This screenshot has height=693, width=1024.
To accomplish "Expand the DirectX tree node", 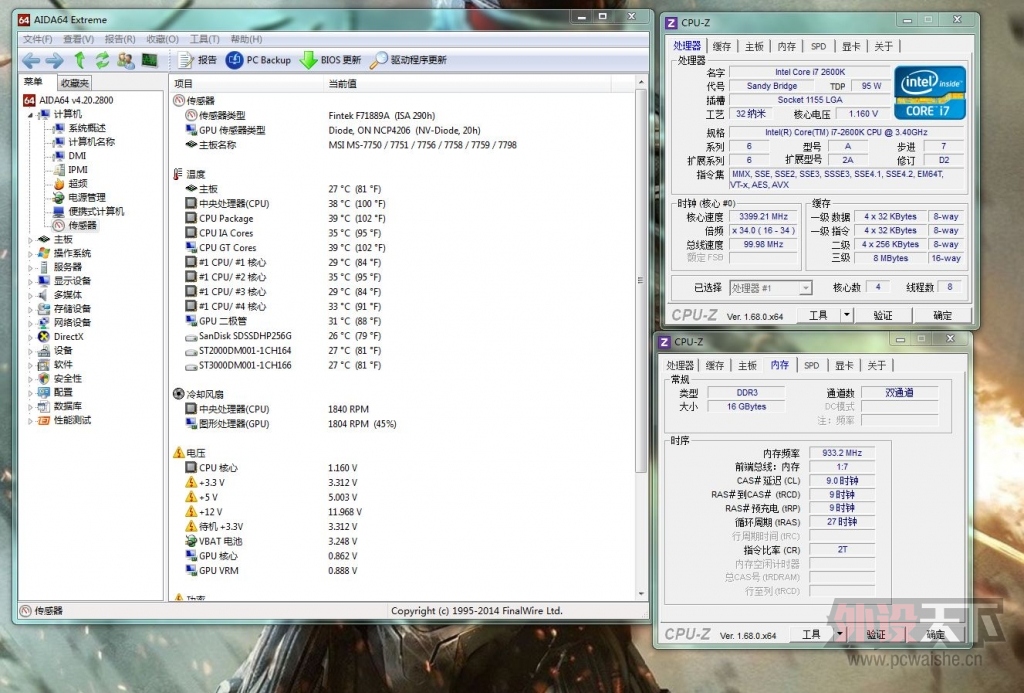I will 30,337.
